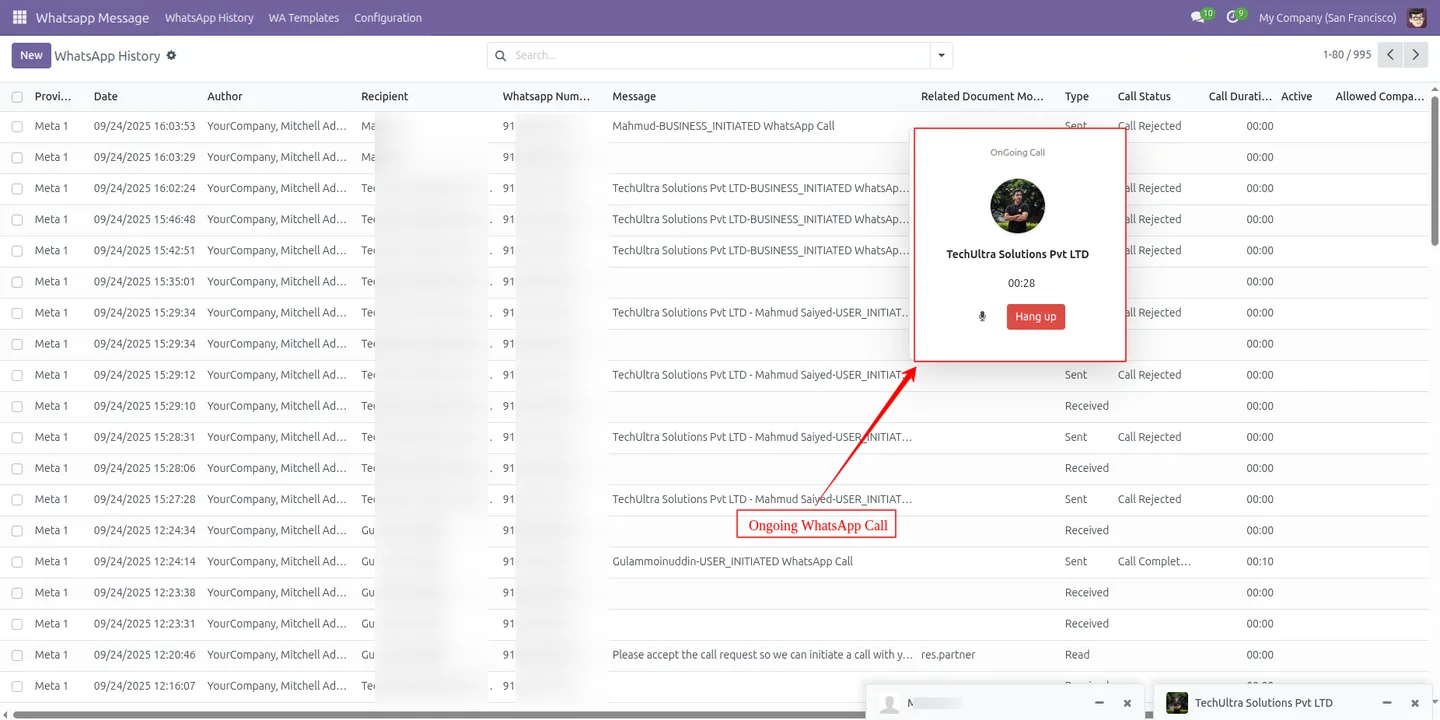Screen dimensions: 1440x720
Task: Close the TechUltra Solutions Pvt LTD chat window
Action: coord(1415,703)
